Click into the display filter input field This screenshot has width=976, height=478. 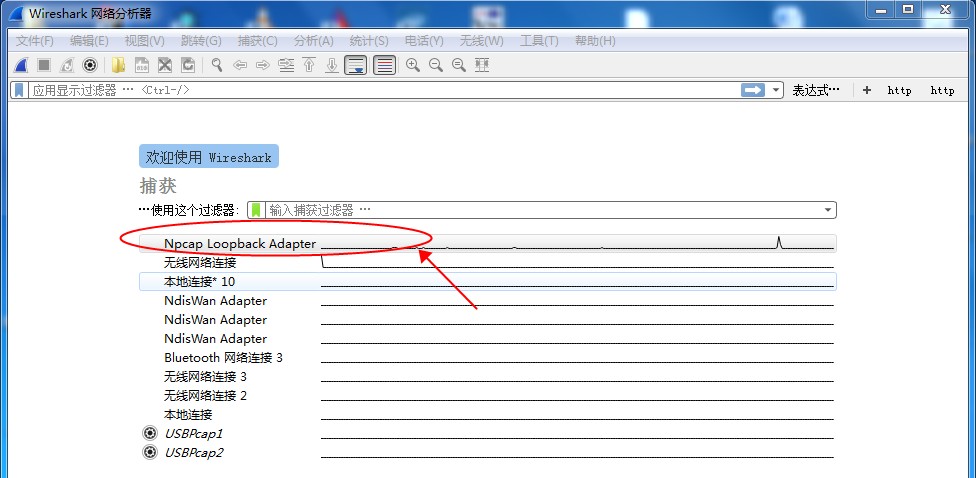(x=383, y=90)
